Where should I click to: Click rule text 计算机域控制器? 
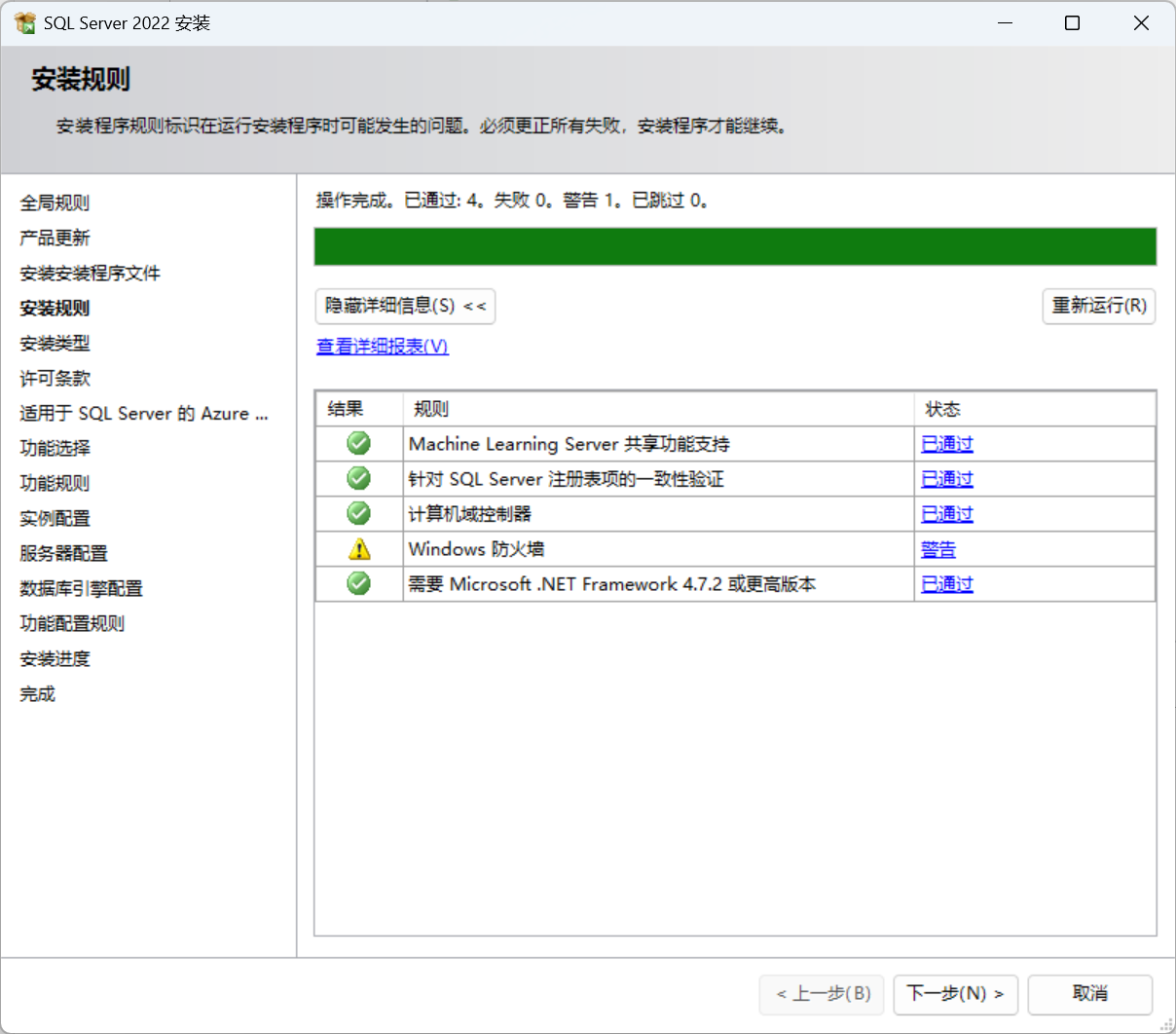[x=470, y=514]
